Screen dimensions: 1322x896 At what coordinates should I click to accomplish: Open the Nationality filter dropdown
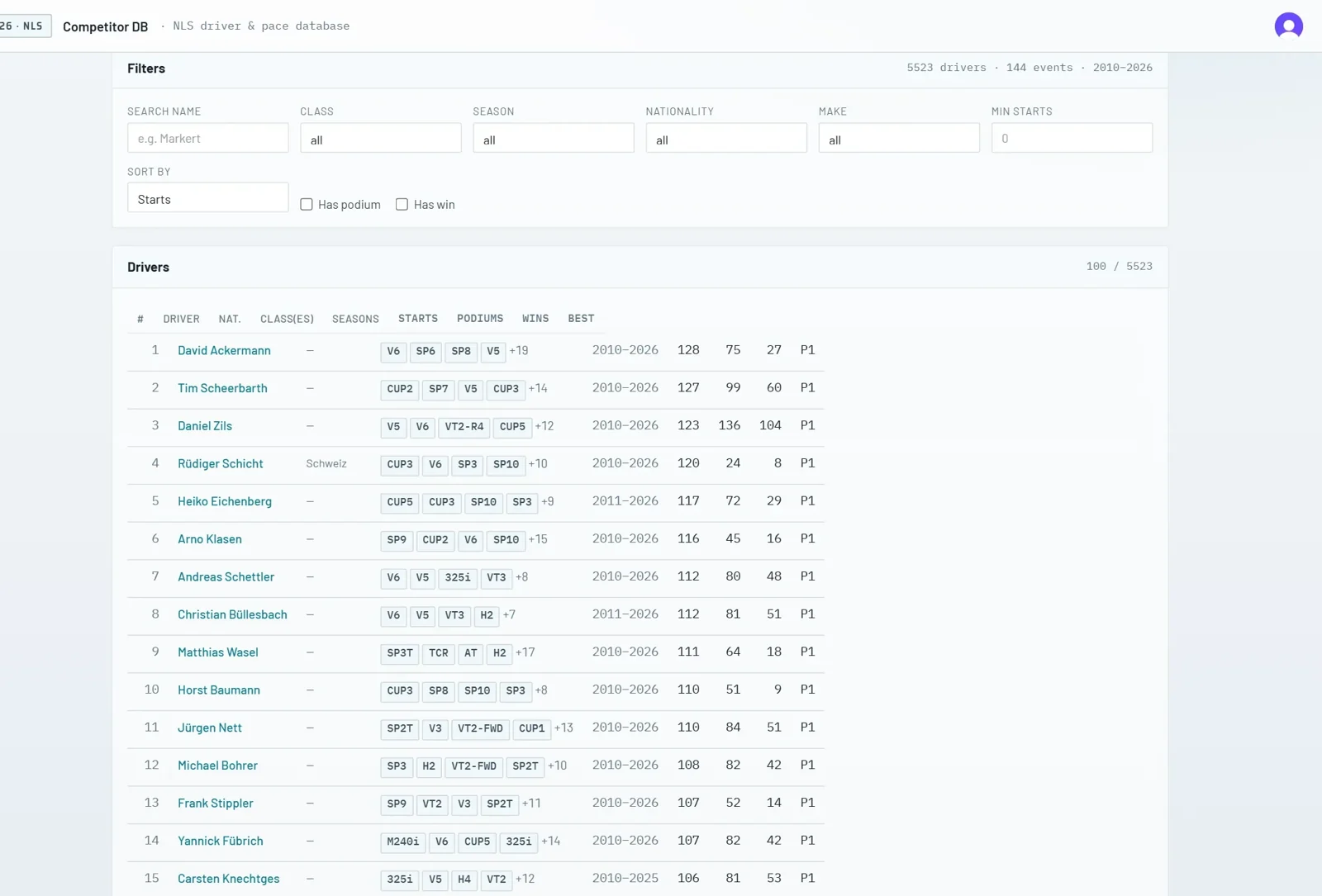point(725,138)
